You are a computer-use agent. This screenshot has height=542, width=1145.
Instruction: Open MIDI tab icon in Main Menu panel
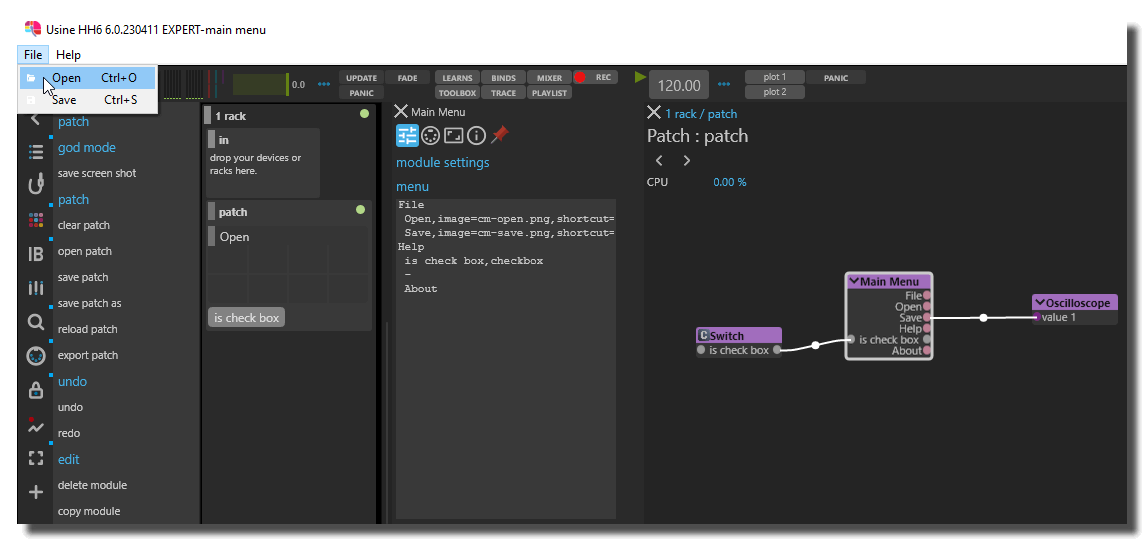(431, 135)
